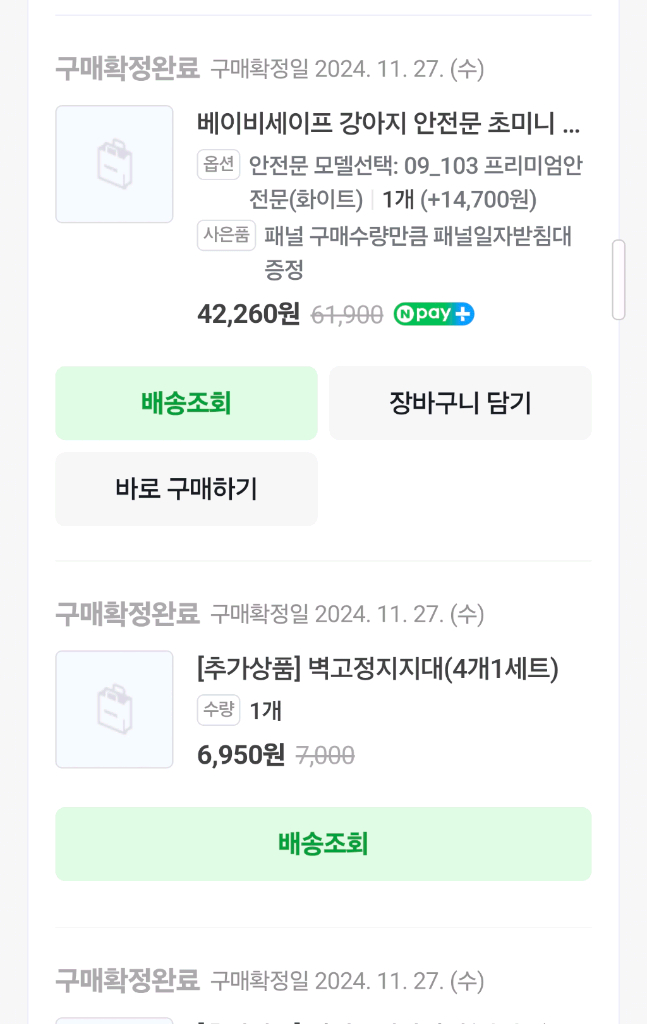Click the 수량 label badge

219,711
